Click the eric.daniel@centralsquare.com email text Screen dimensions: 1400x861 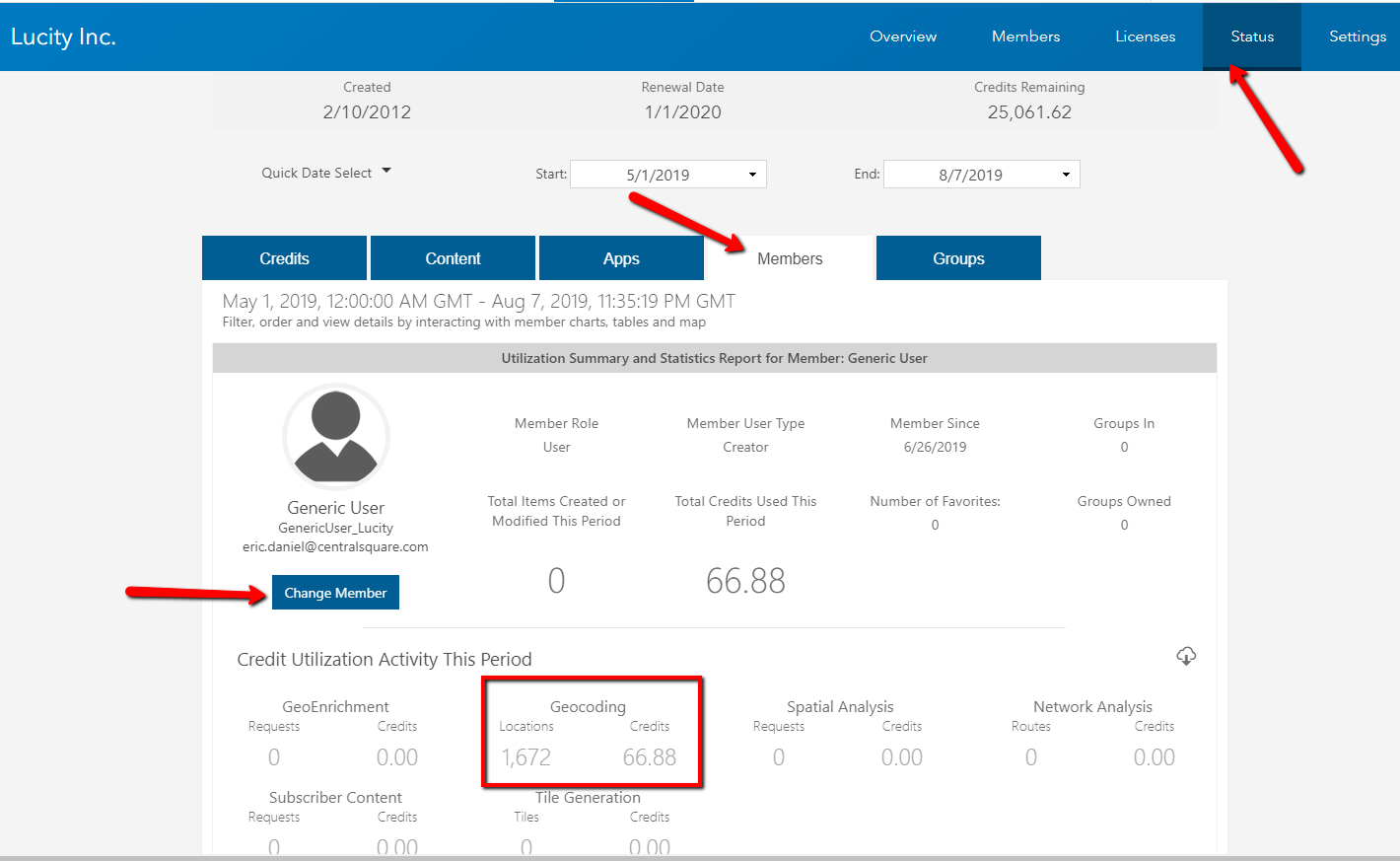click(335, 546)
